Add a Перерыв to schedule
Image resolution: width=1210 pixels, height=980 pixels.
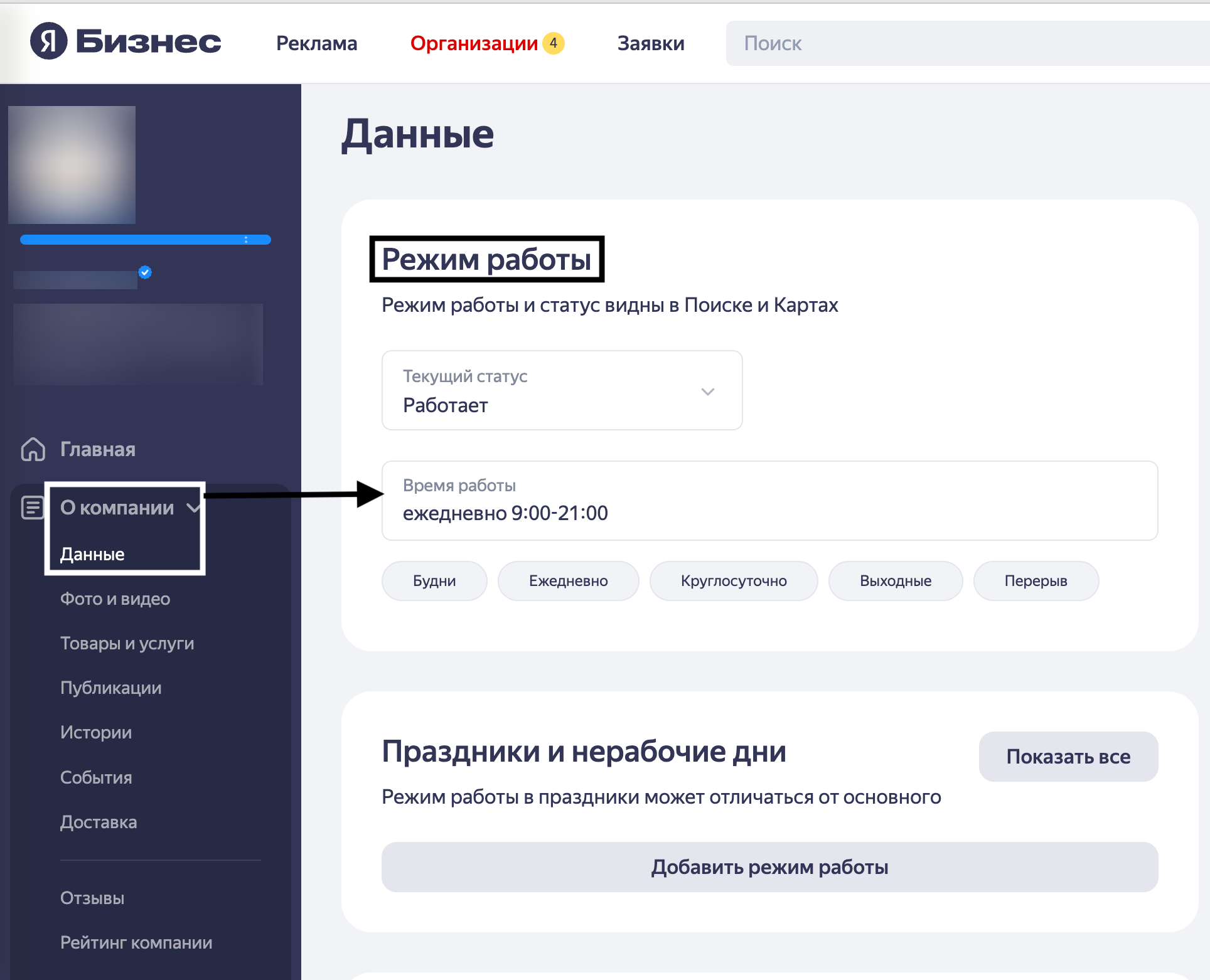(1036, 581)
